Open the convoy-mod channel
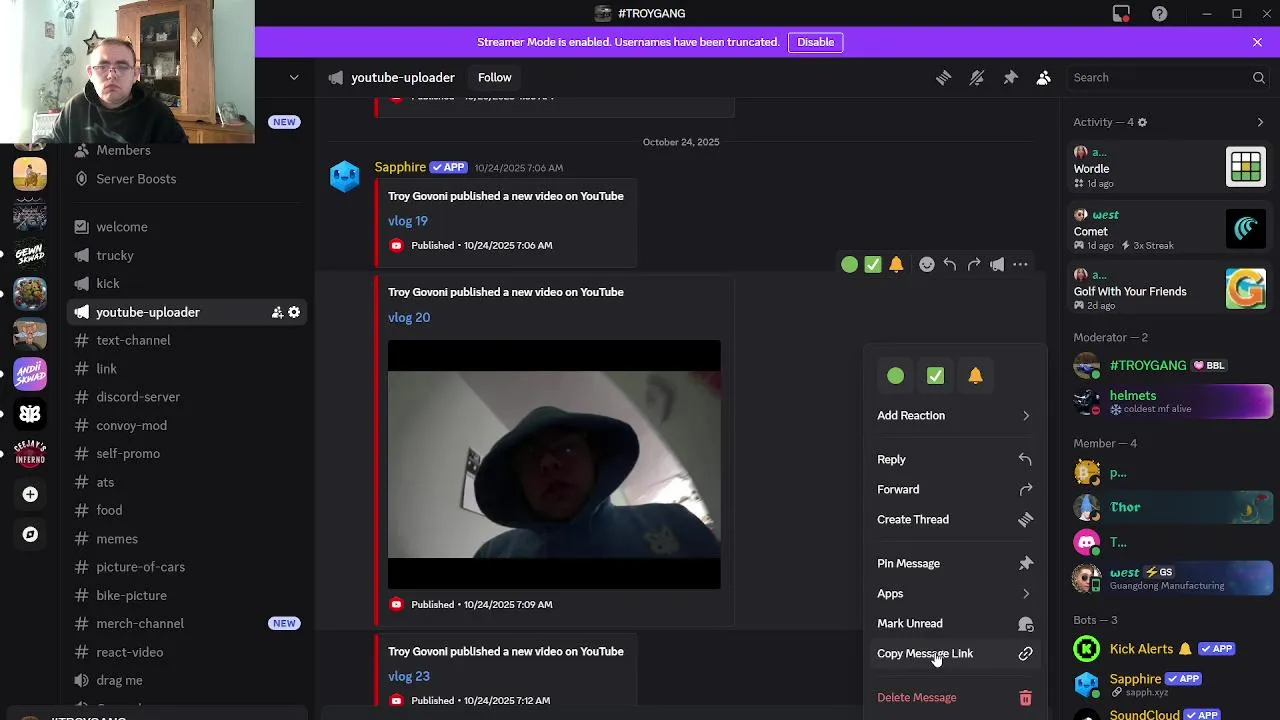 coord(189,425)
